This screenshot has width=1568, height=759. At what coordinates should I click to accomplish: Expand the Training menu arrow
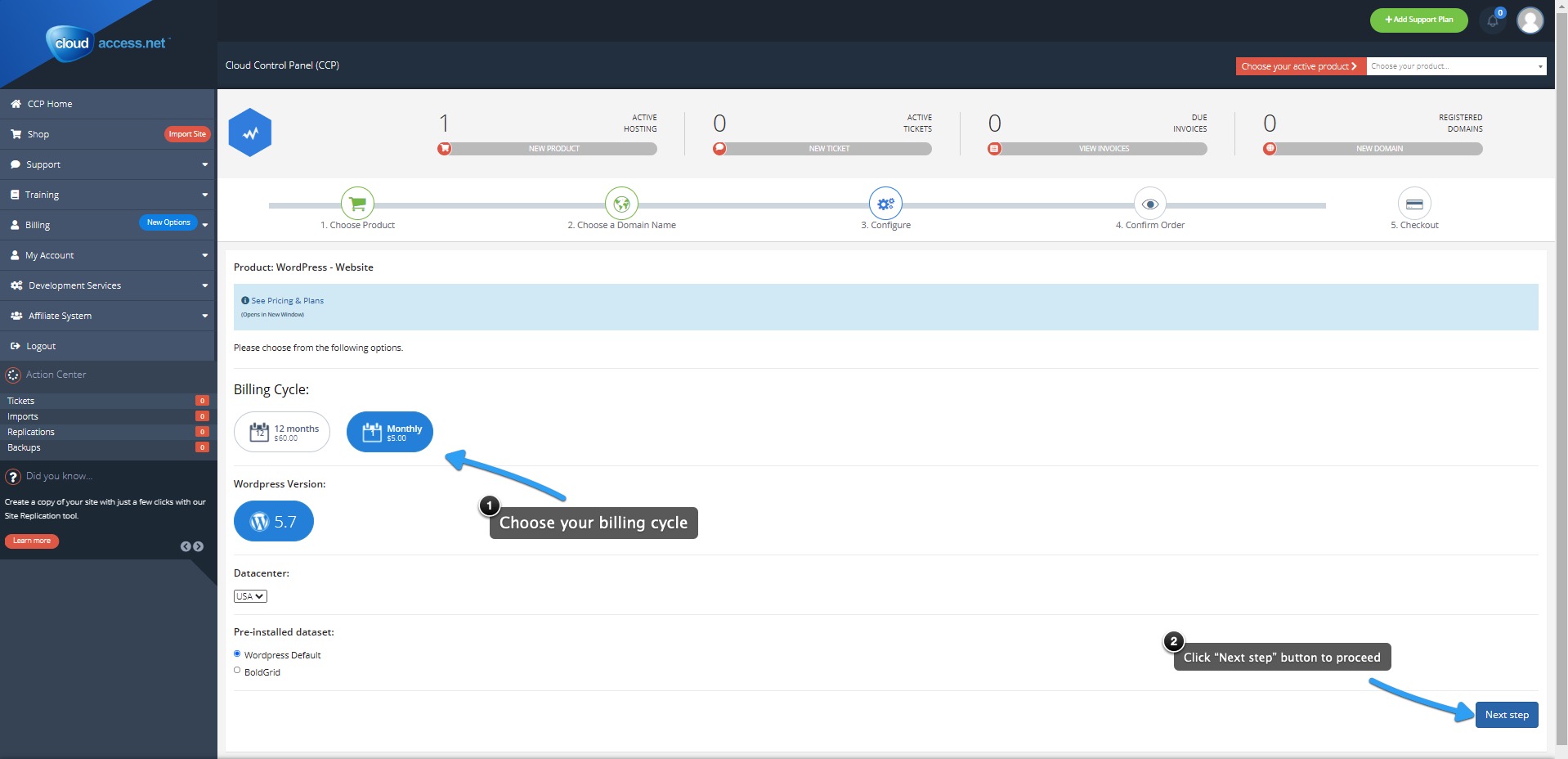(204, 195)
